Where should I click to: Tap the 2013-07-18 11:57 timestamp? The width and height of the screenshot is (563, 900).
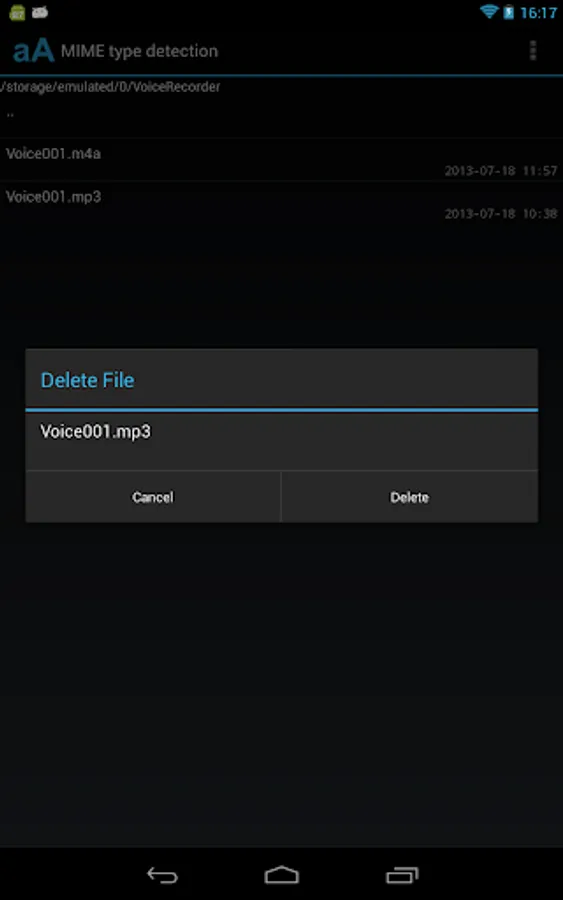tap(500, 170)
